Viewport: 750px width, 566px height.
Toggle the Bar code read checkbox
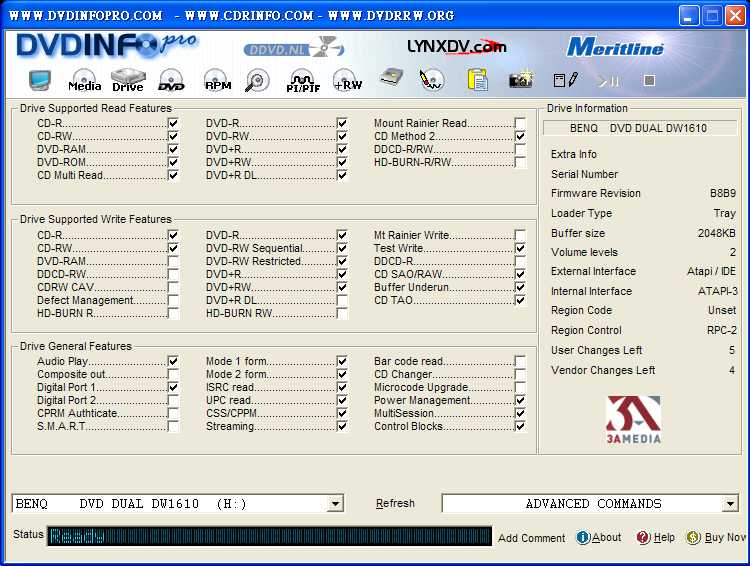tap(520, 361)
